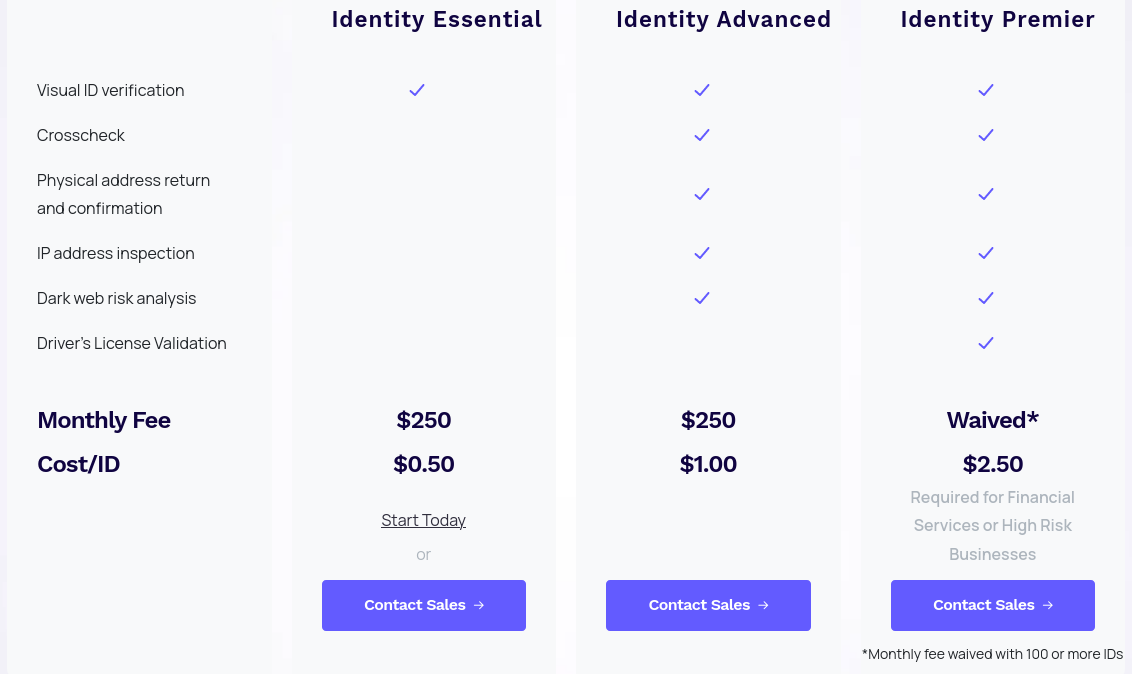1132x674 pixels.
Task: Click Dark web risk analysis checkmark in Advanced column
Action: pos(702,298)
